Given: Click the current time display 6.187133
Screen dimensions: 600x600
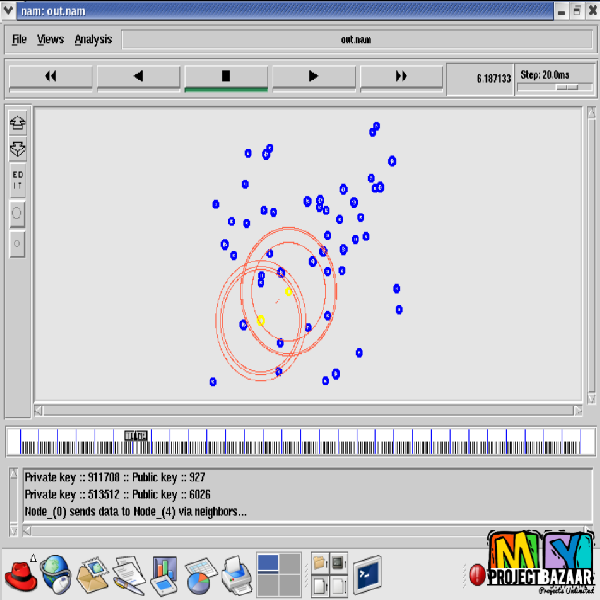Looking at the screenshot, I should pyautogui.click(x=480, y=79).
